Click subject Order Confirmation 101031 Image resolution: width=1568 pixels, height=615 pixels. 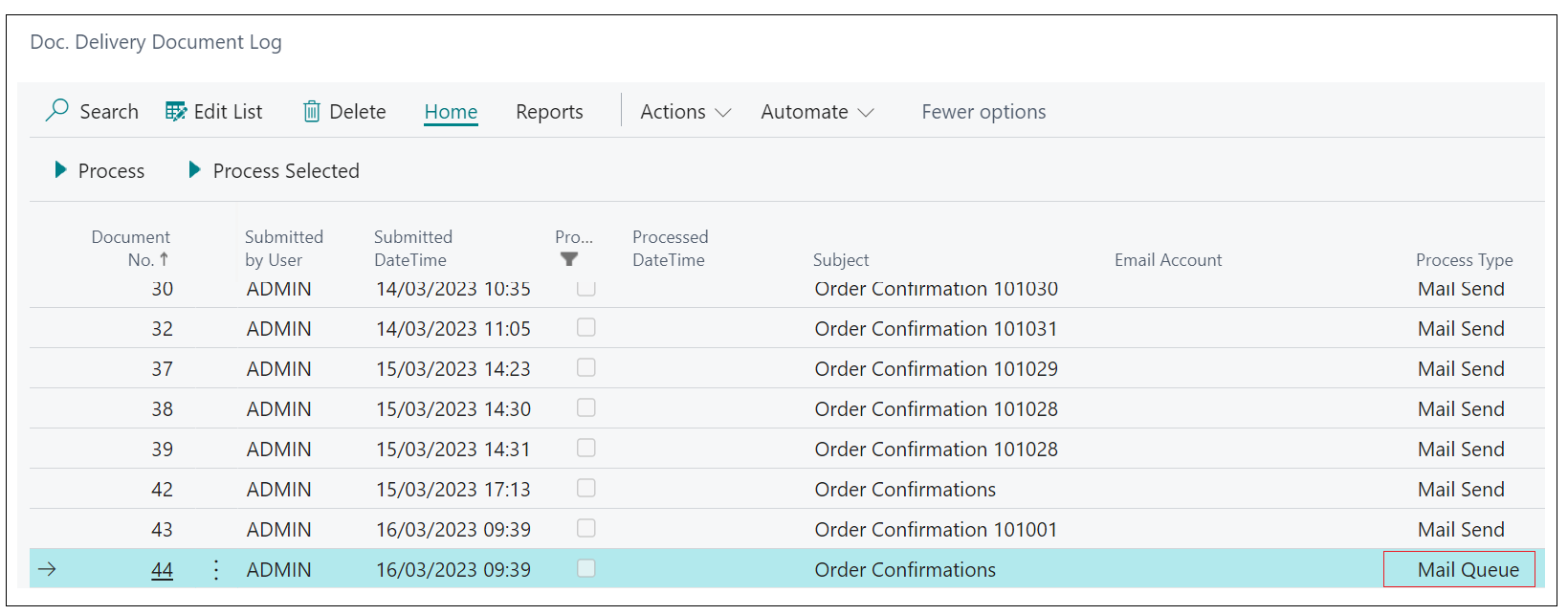click(936, 329)
